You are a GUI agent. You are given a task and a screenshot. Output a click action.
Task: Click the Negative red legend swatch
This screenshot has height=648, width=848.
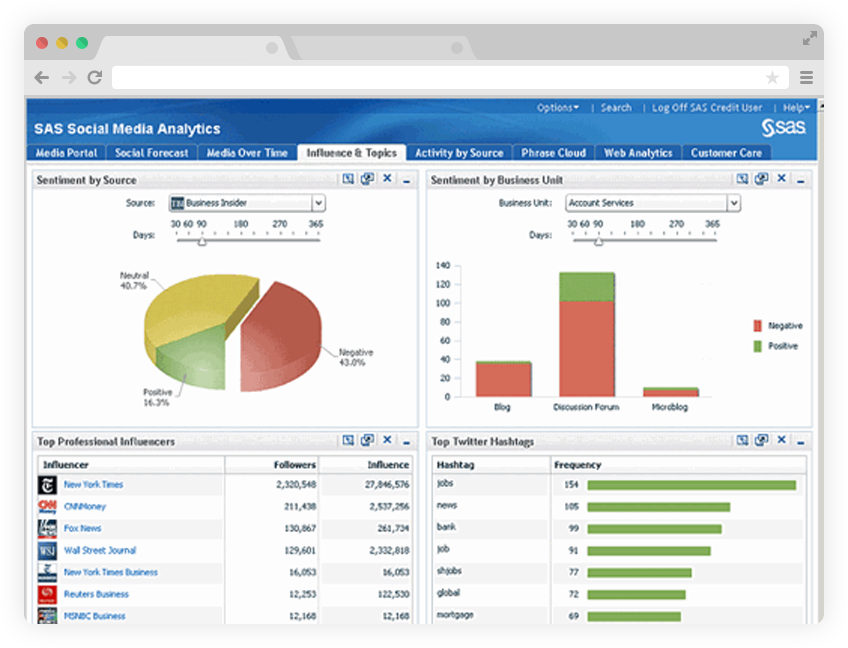[x=757, y=326]
